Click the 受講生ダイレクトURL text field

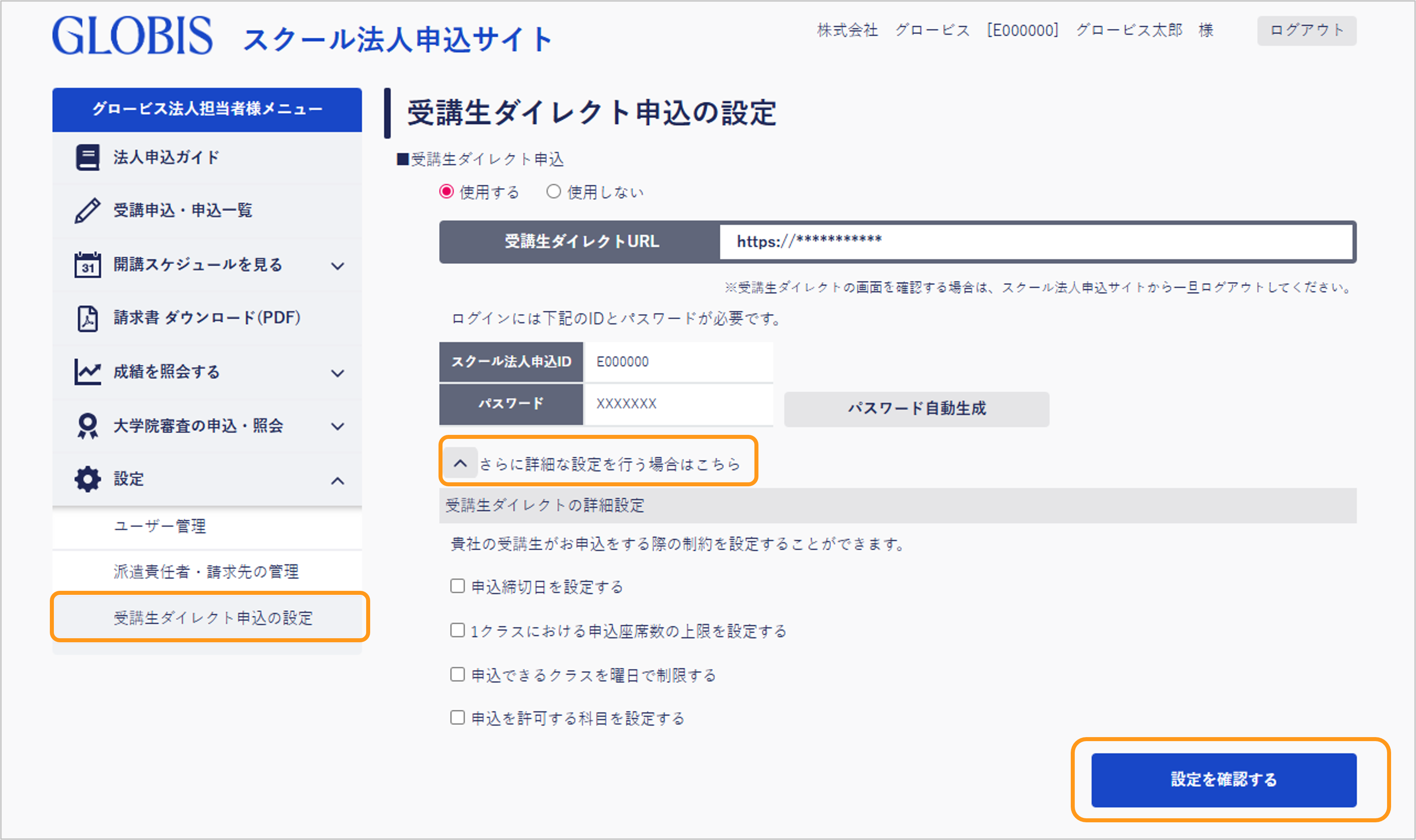[1036, 242]
